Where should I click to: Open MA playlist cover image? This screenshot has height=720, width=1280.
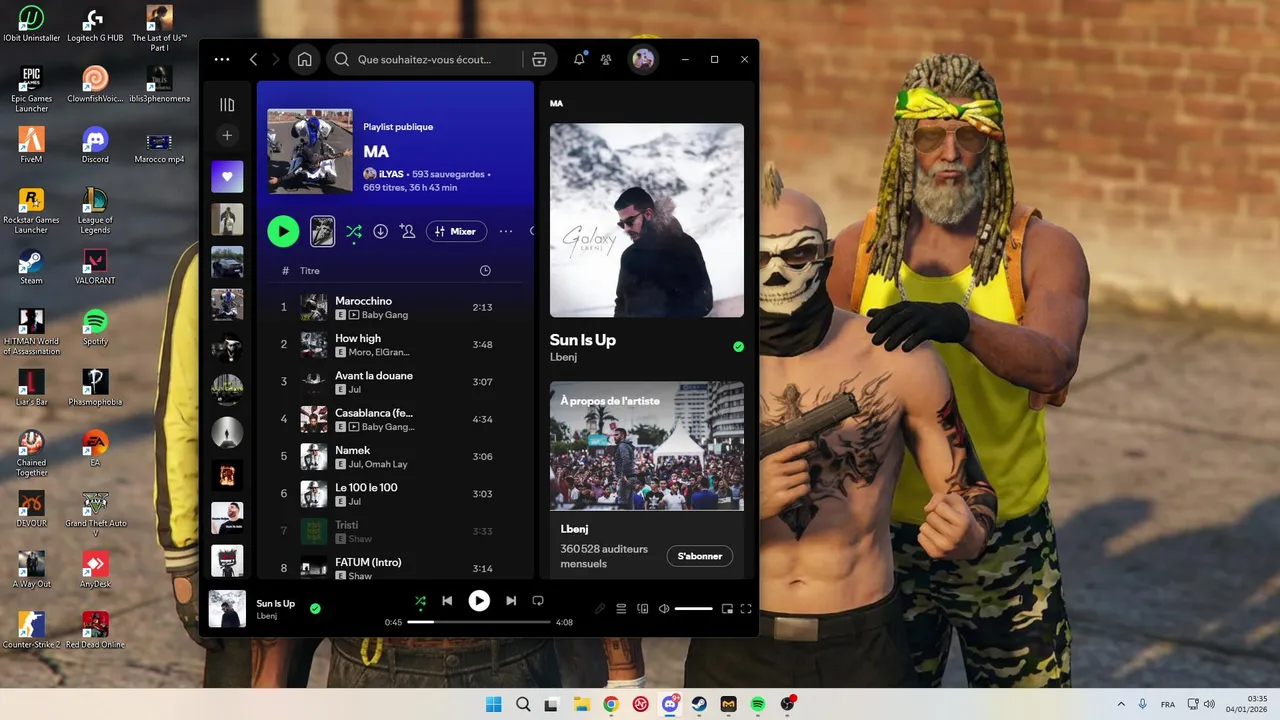[310, 151]
